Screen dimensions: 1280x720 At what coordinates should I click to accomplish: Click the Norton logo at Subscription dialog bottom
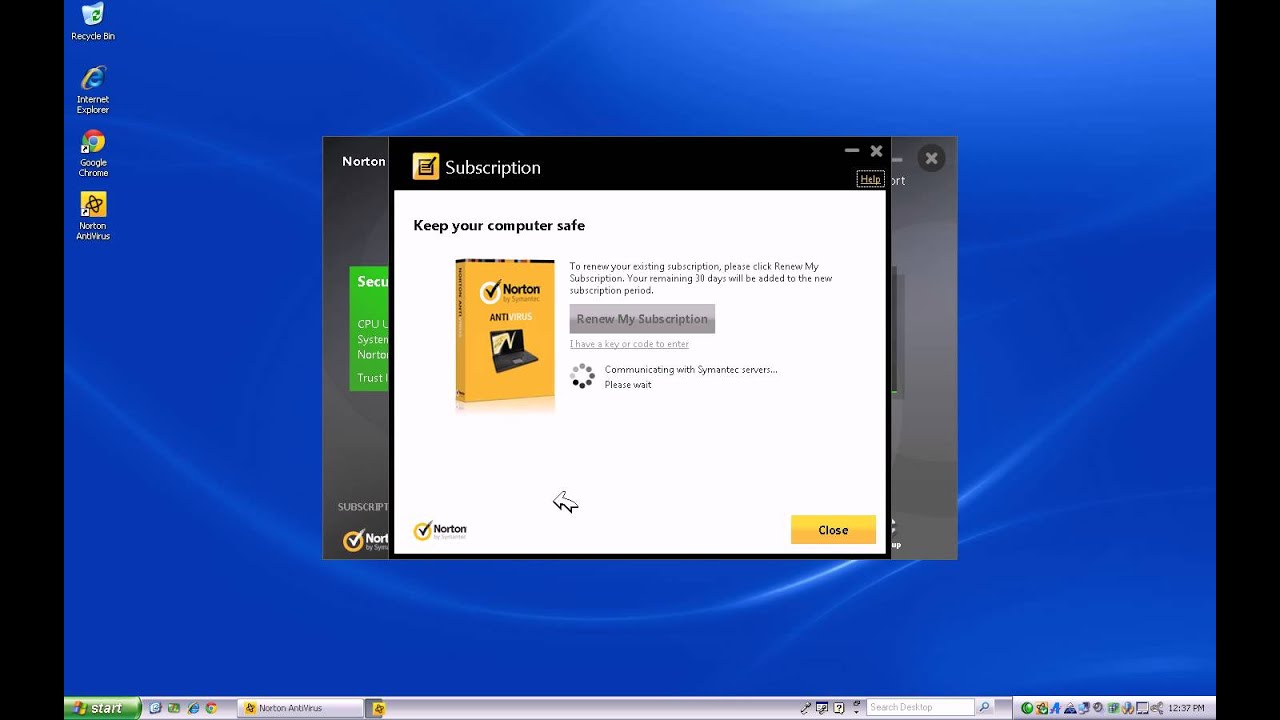[440, 530]
